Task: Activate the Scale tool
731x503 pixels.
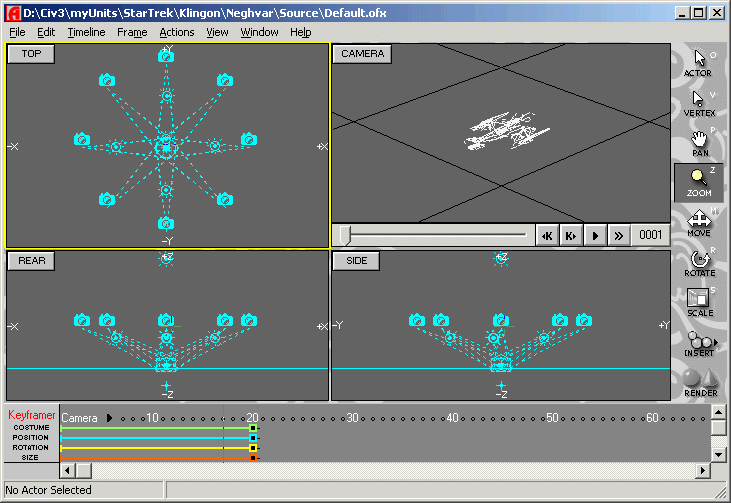Action: [699, 303]
